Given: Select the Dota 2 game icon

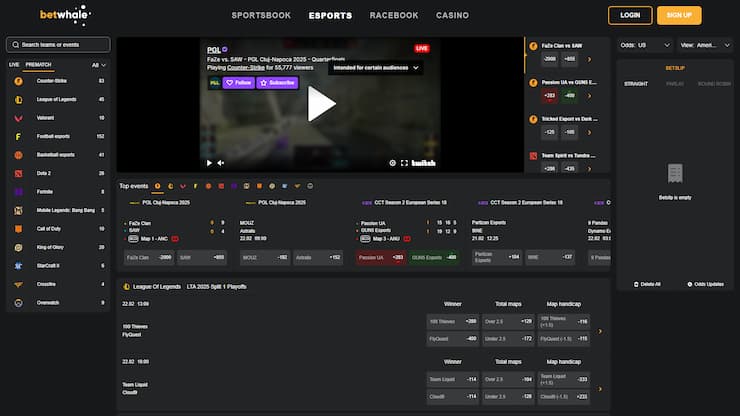Looking at the screenshot, I should tap(17, 173).
